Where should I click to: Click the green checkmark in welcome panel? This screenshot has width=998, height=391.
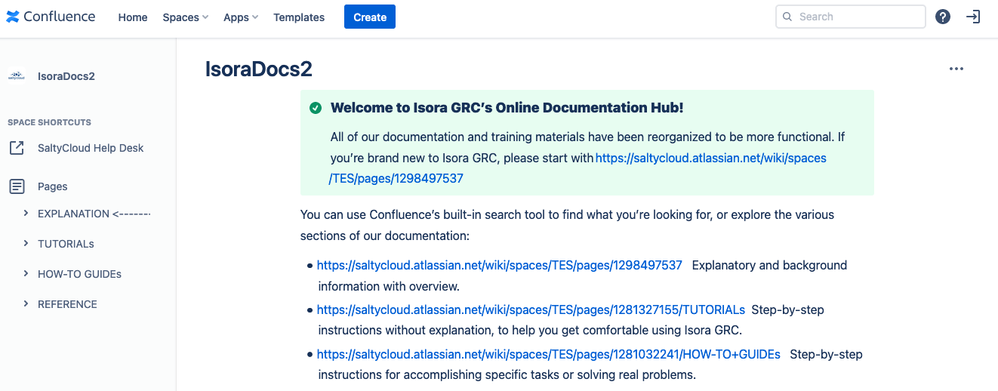(x=315, y=108)
